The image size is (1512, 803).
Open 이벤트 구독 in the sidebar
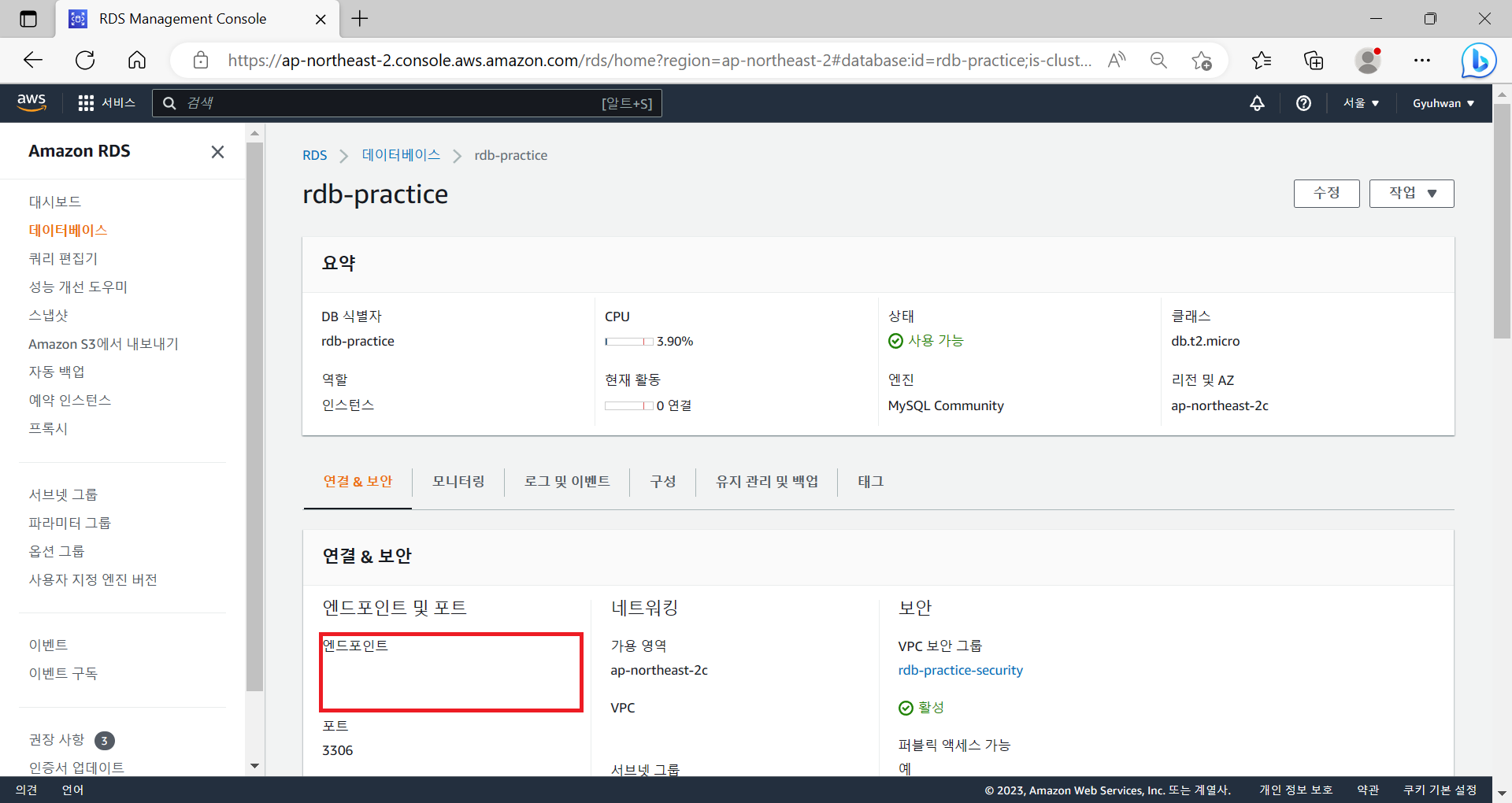coord(63,673)
